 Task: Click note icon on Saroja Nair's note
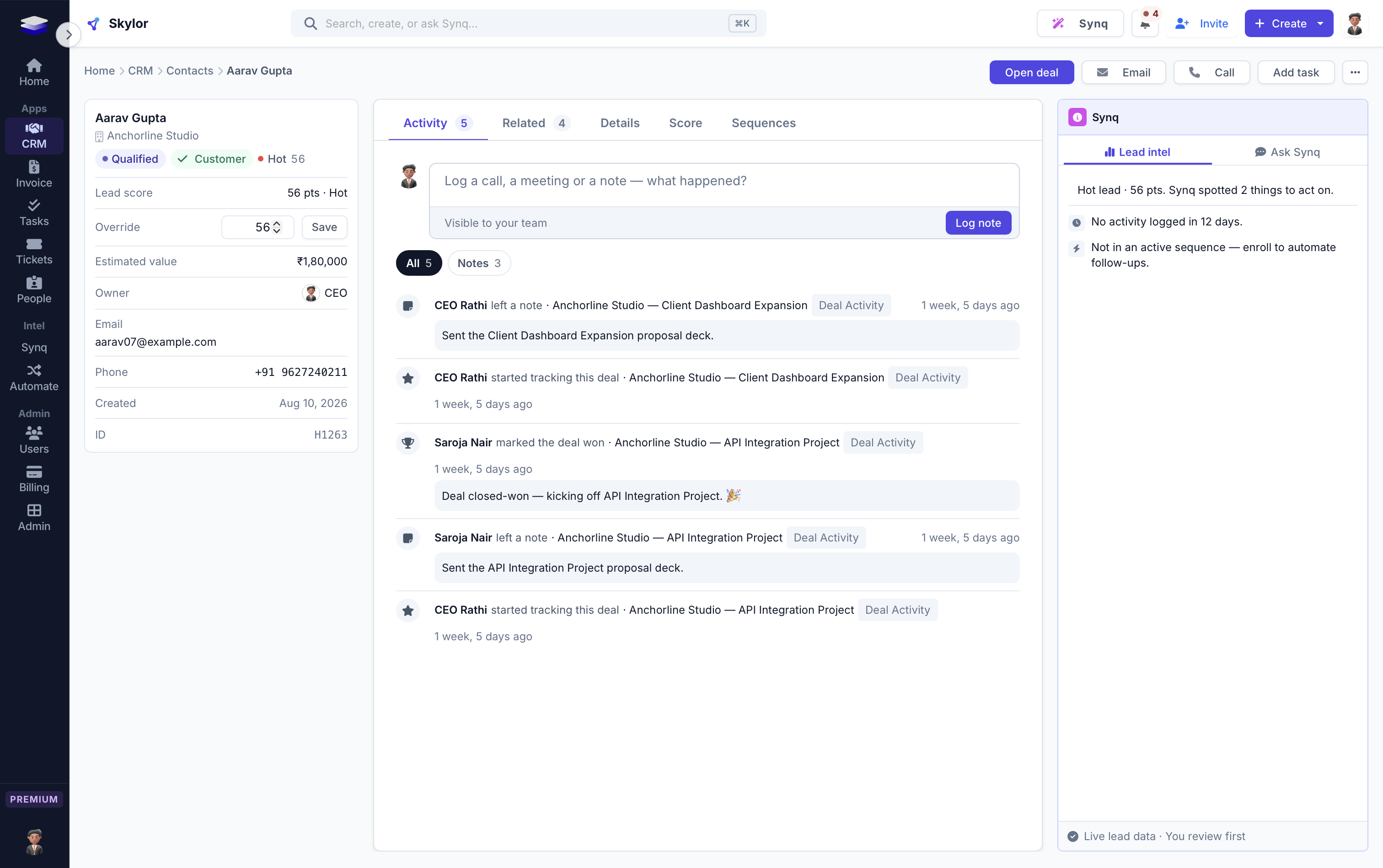[408, 538]
